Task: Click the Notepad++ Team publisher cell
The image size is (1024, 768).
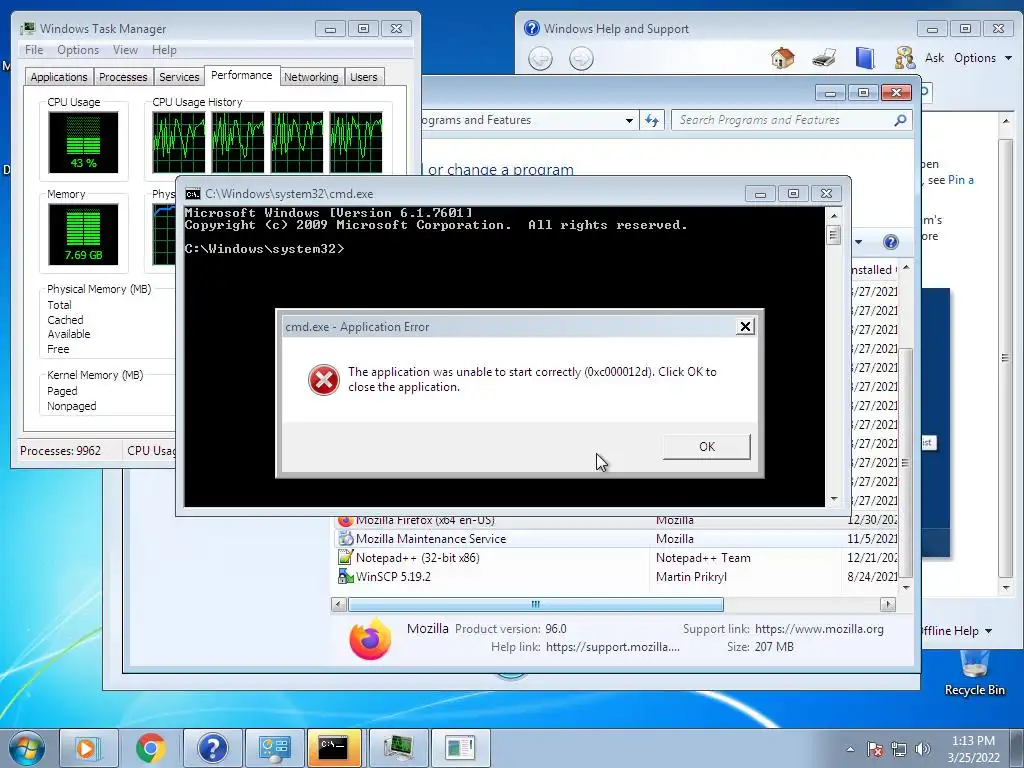Action: (x=703, y=558)
